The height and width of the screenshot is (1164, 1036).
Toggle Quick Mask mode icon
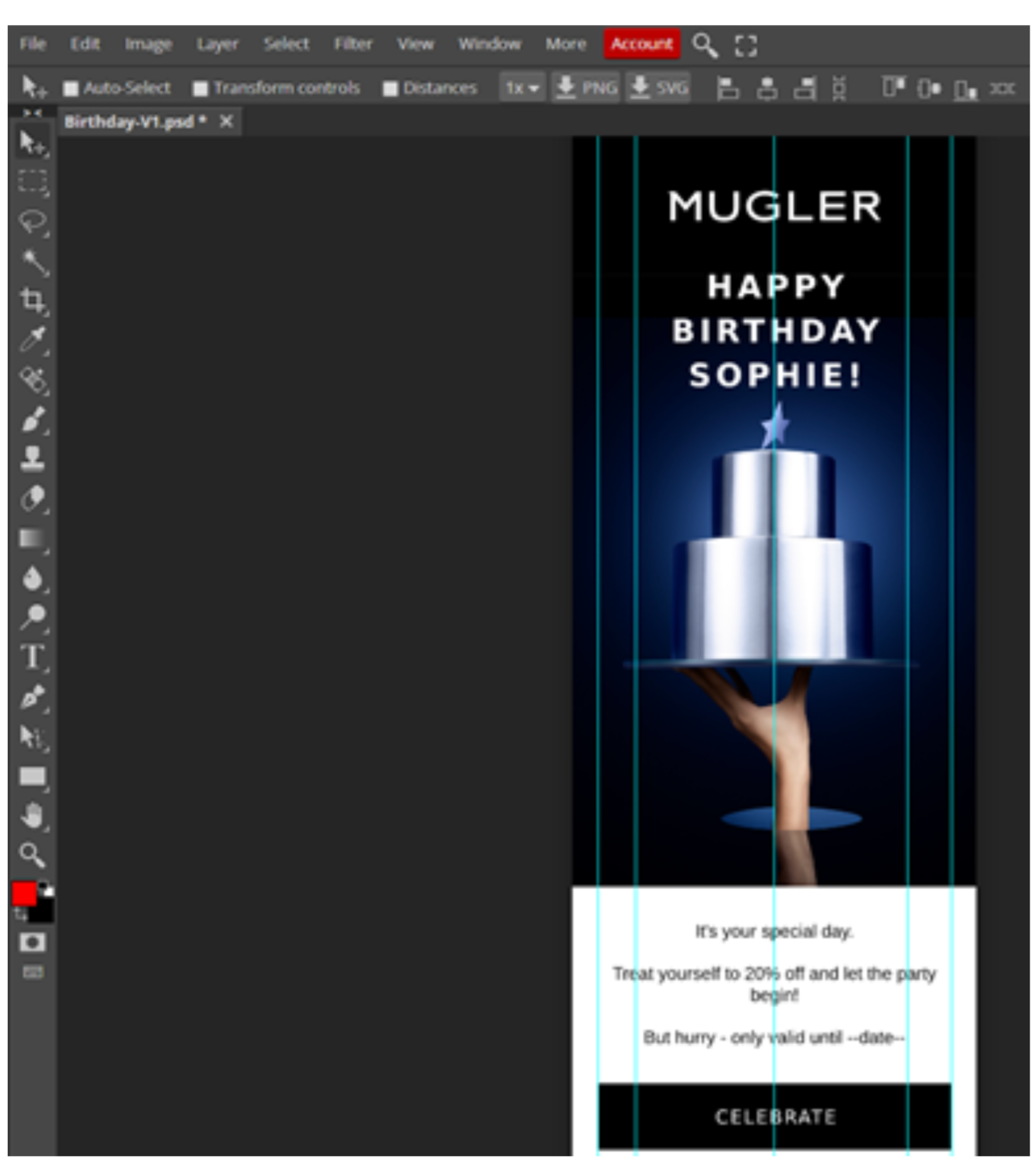click(31, 942)
